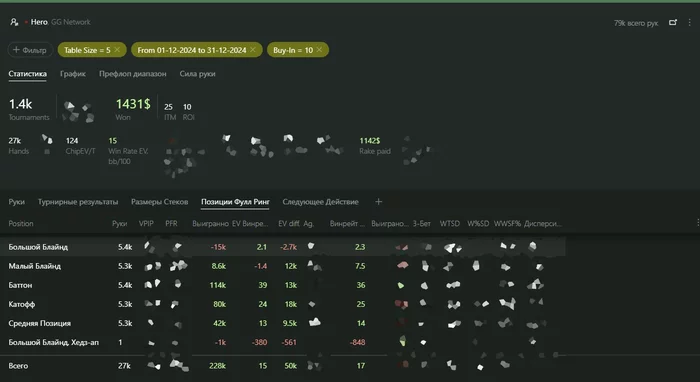Screen dimensions: 700x382
Task: Select the Большой Блайнд row
Action: 283,247
